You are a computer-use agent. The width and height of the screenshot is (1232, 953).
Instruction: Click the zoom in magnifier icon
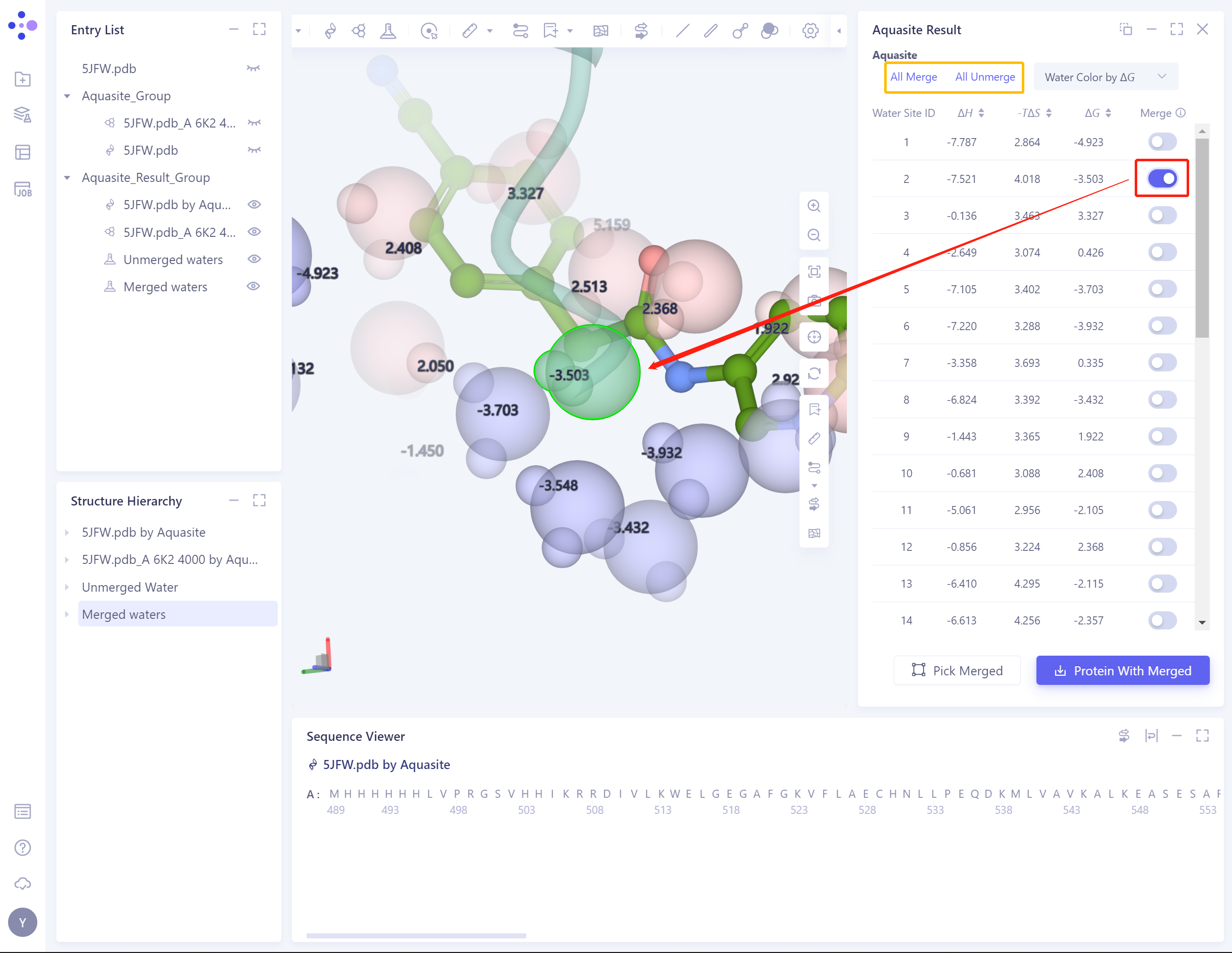click(814, 206)
